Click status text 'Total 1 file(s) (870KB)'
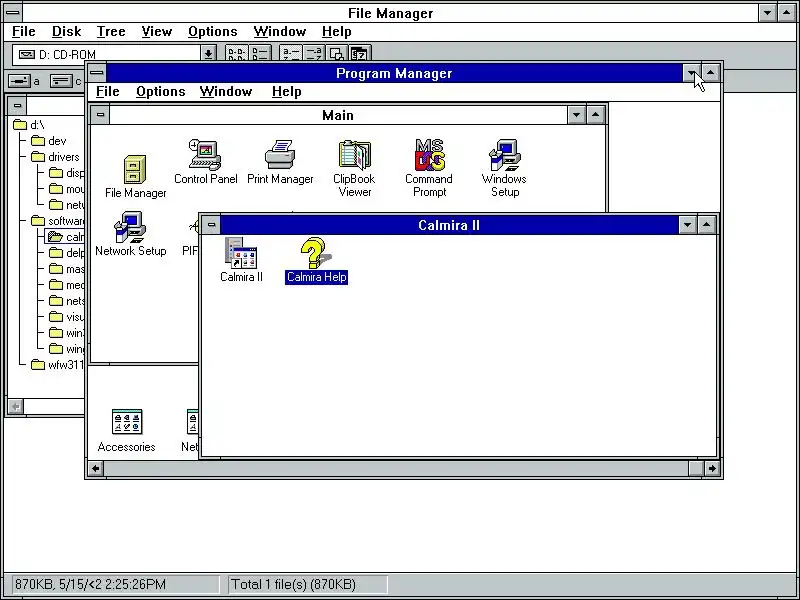Screen dimensions: 800x600 pyautogui.click(x=293, y=584)
